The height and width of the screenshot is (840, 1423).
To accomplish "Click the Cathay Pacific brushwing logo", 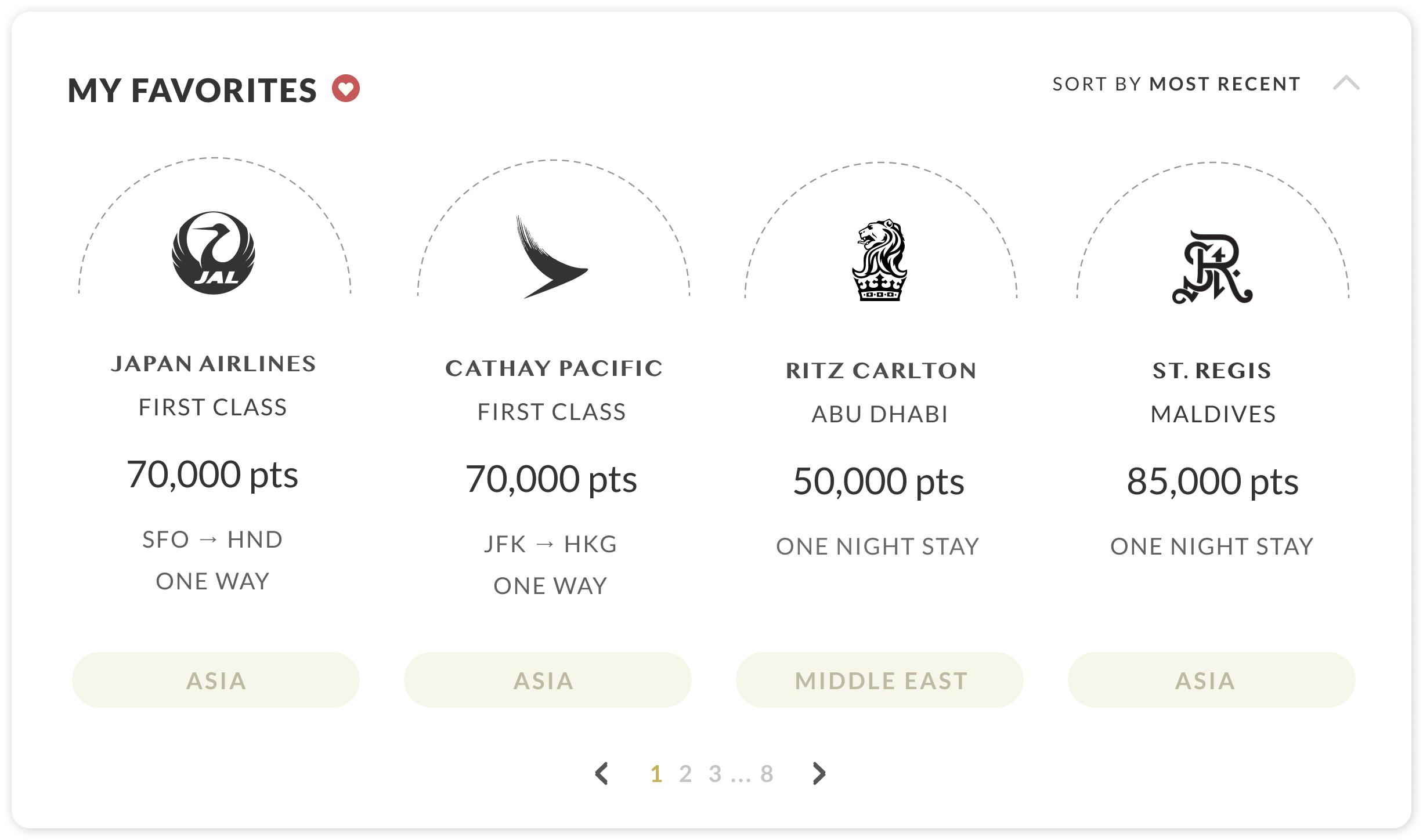I will click(552, 257).
